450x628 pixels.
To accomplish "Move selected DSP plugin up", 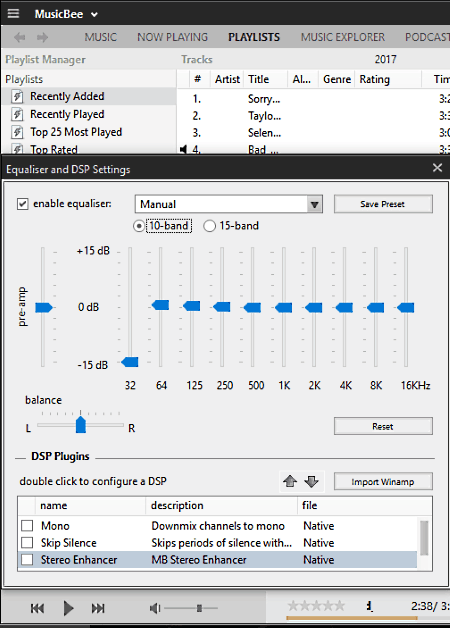I will [x=290, y=481].
